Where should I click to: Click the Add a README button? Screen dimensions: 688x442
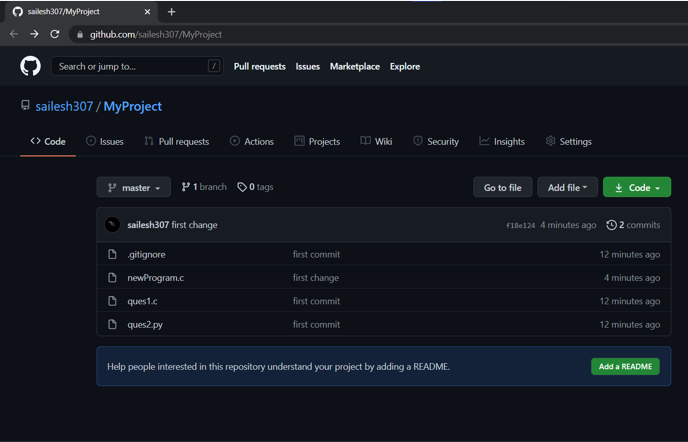pos(625,367)
